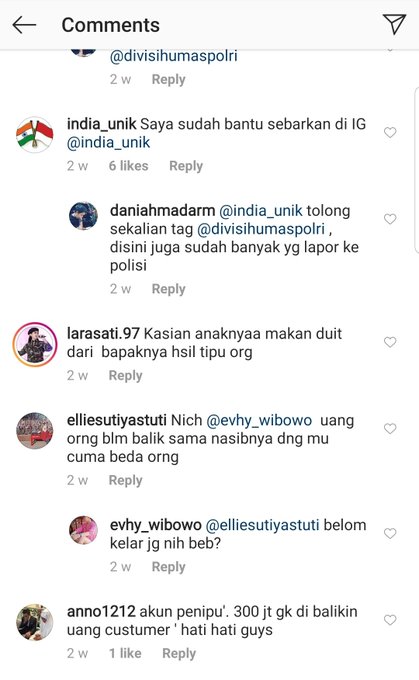This screenshot has width=419, height=680.
Task: Go back using the arrow icon
Action: tap(24, 25)
